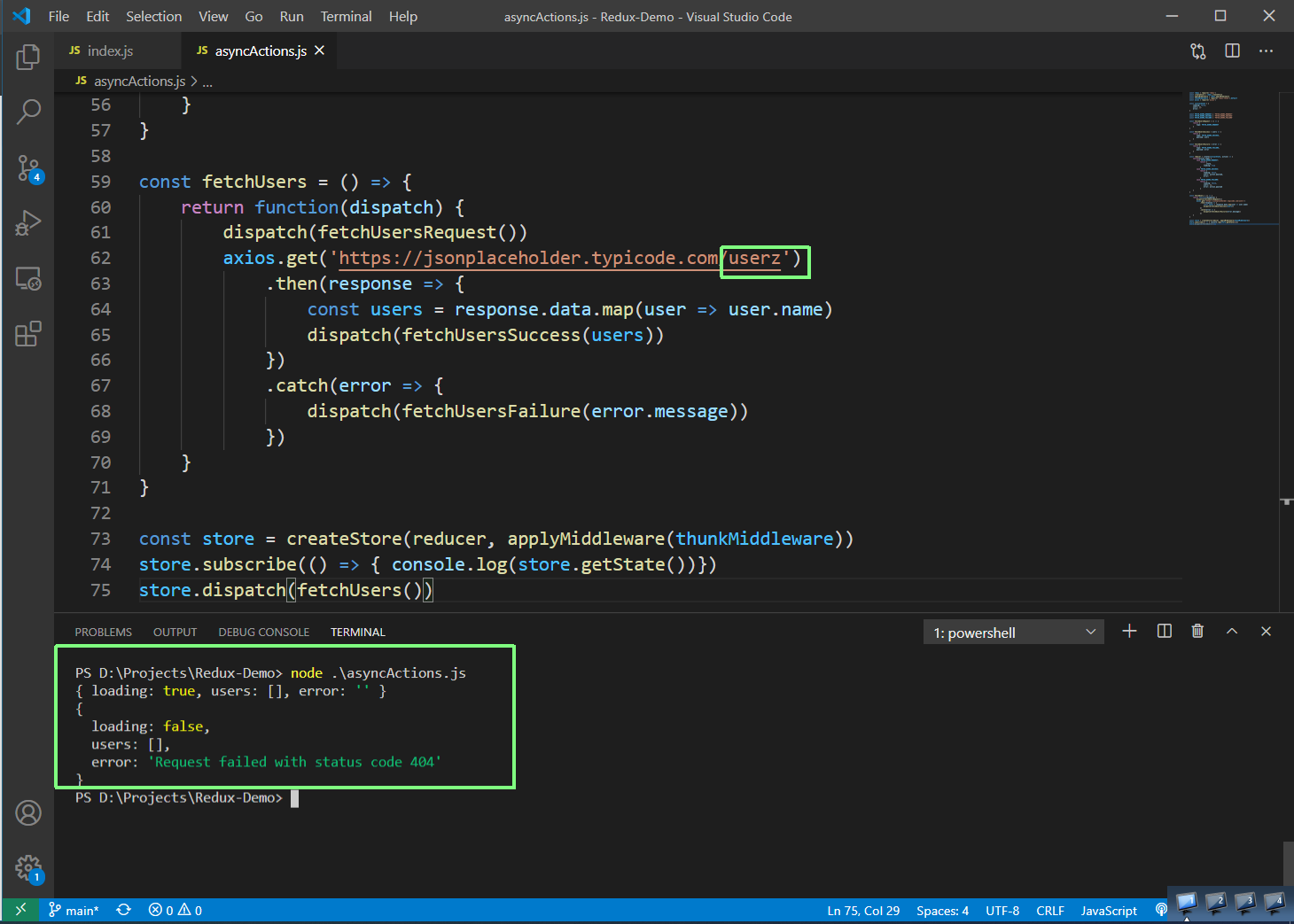Open the Run and Debug view

(28, 223)
